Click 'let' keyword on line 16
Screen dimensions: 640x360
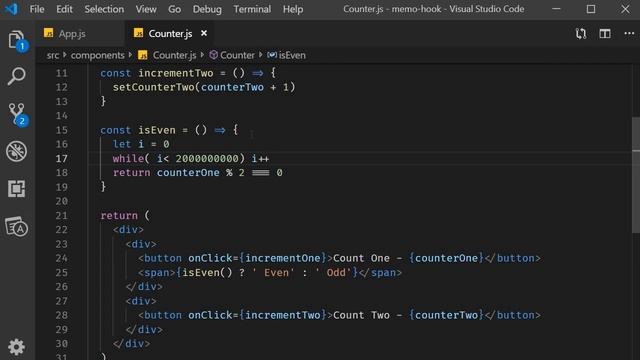(122, 144)
